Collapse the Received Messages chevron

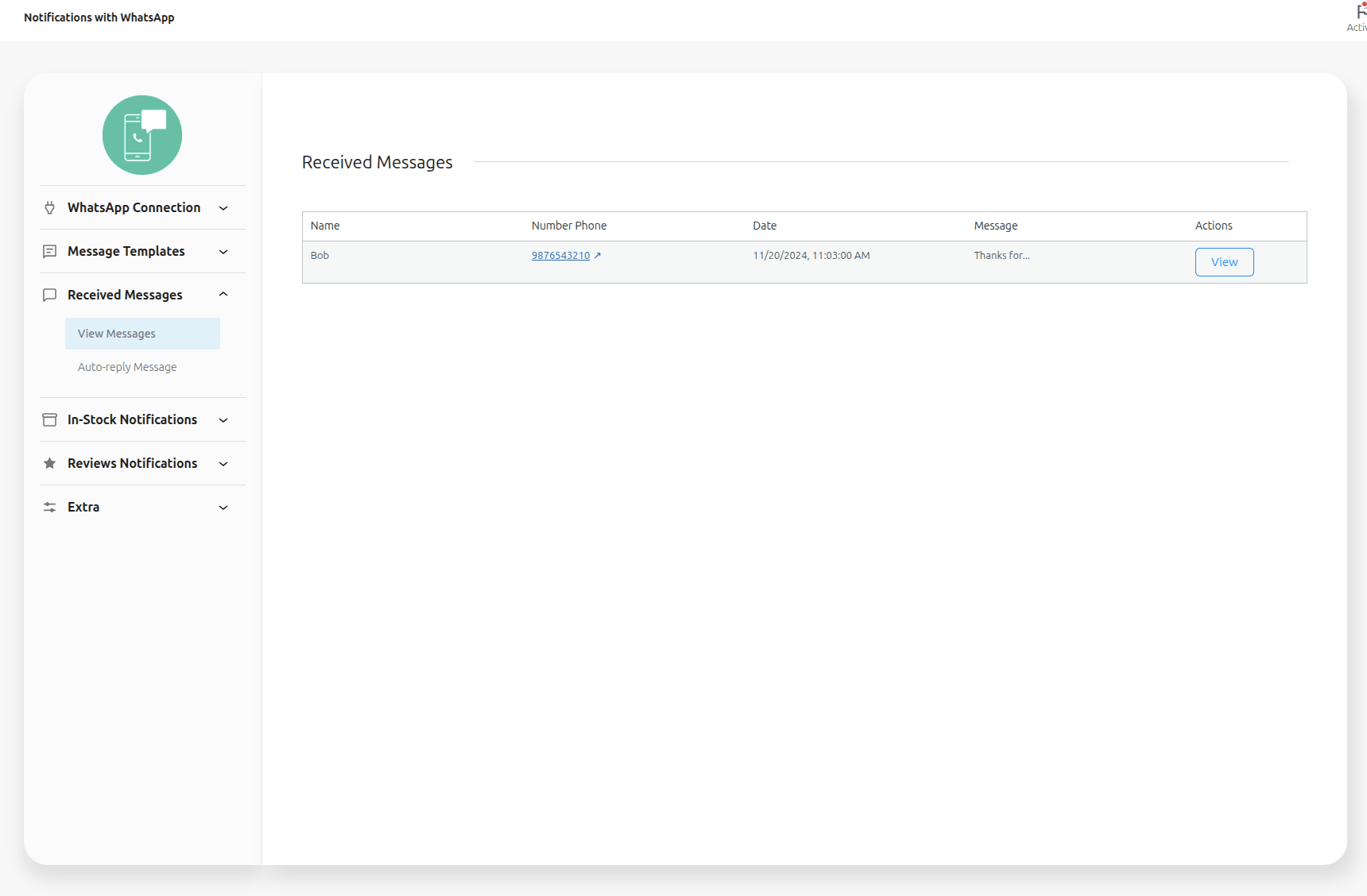point(223,295)
